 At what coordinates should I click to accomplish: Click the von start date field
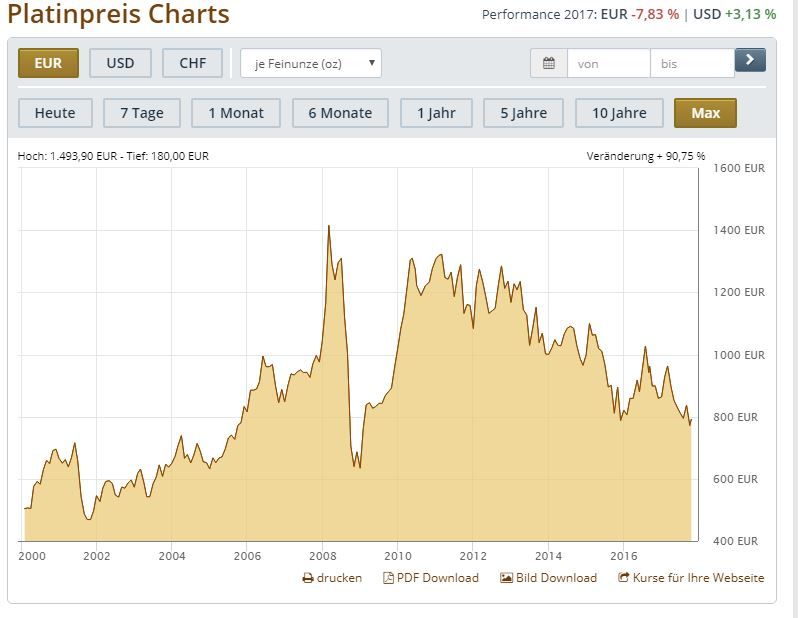coord(608,63)
